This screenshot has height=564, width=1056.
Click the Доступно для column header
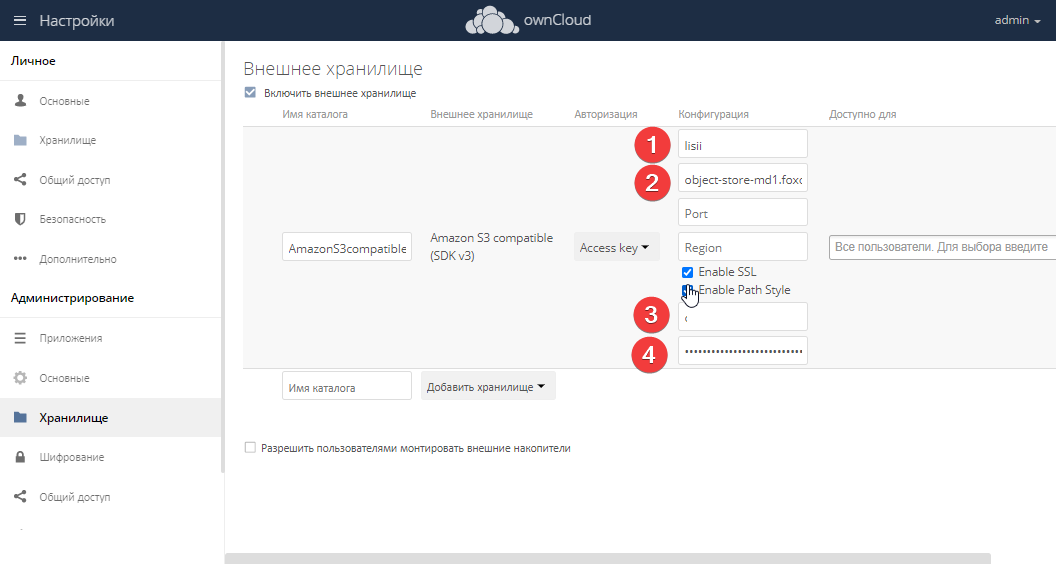[862, 114]
